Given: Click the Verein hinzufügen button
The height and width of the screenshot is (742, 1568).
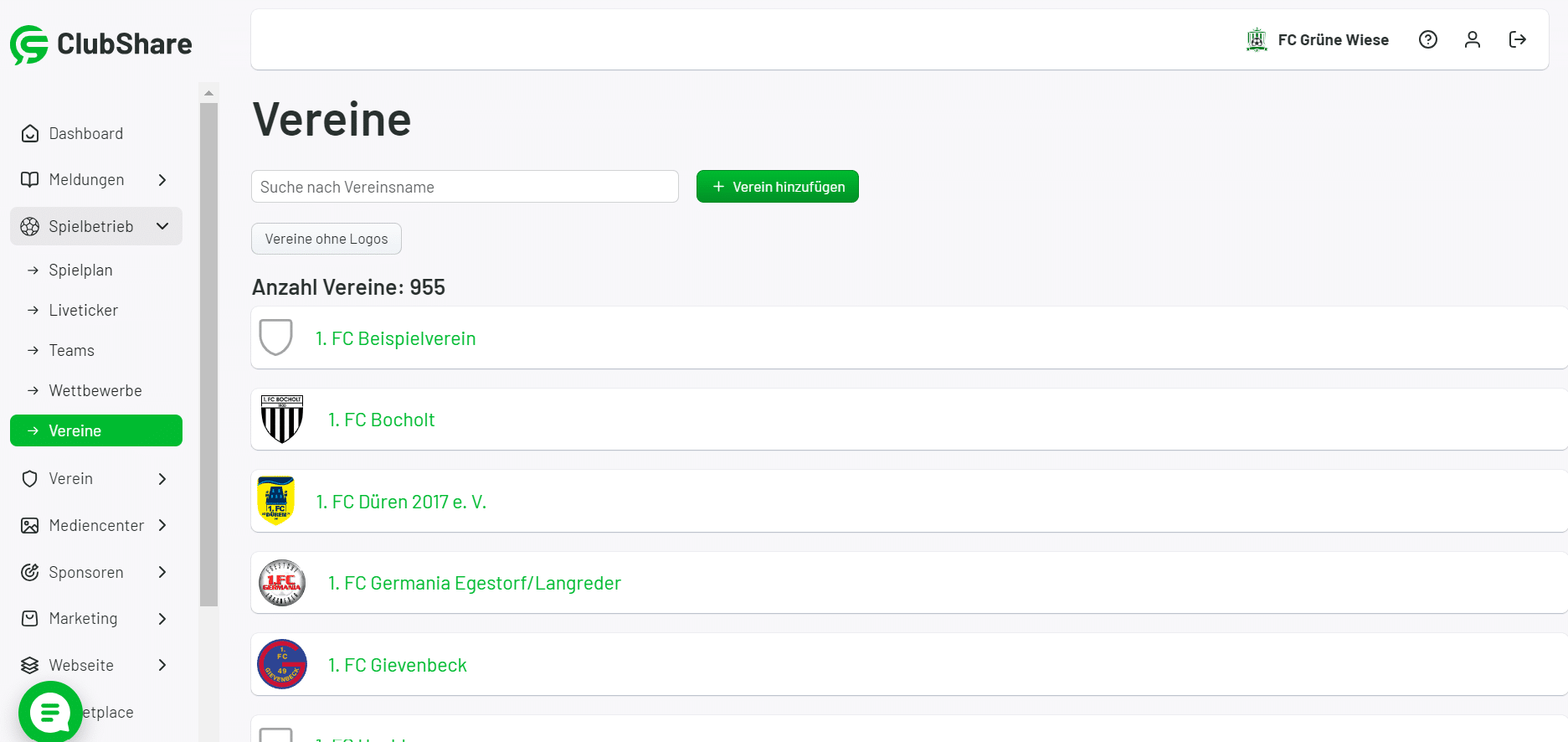Looking at the screenshot, I should click(x=778, y=187).
